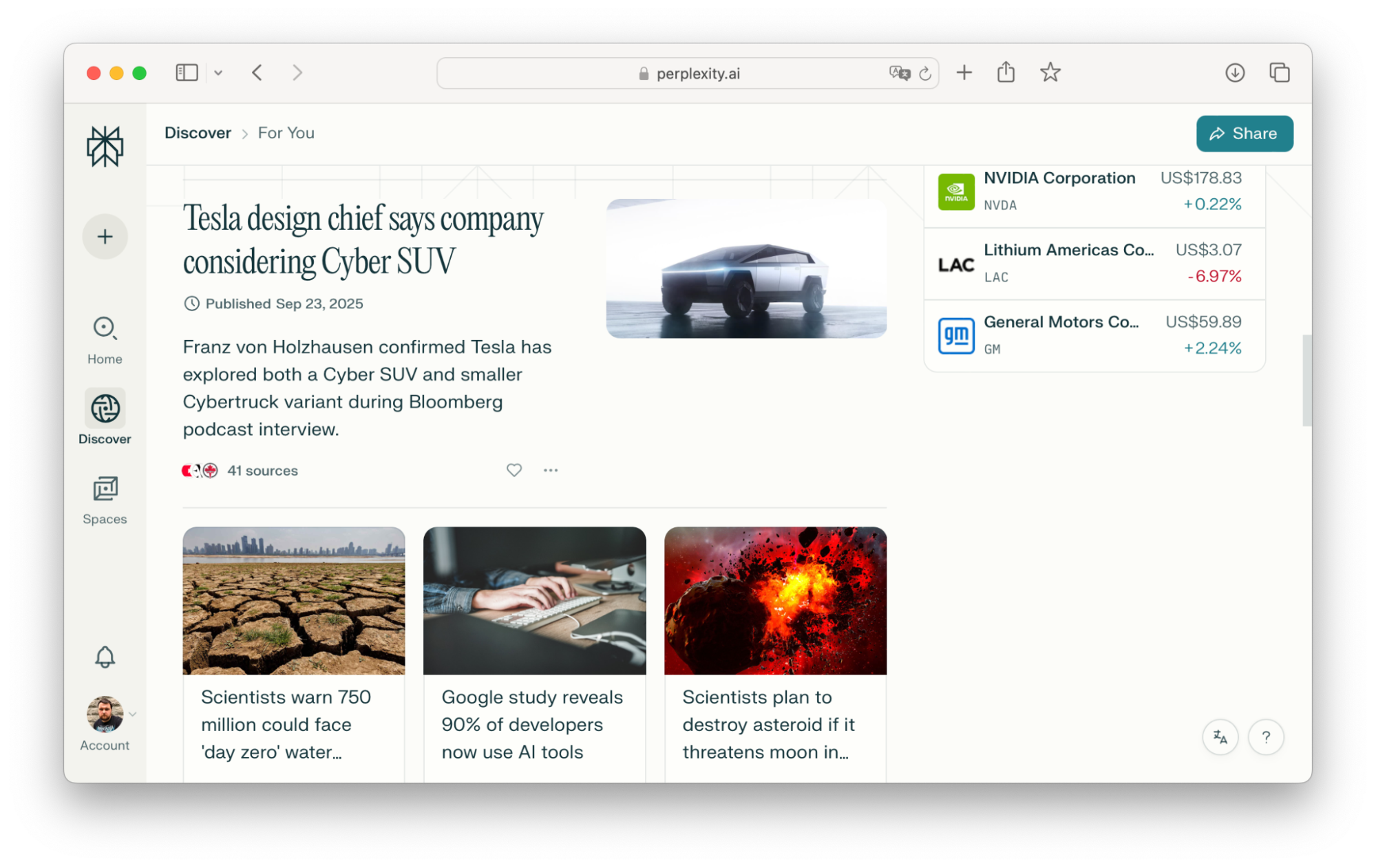Click the page vertical scrollbar
Image resolution: width=1376 pixels, height=868 pixels.
point(1306,380)
